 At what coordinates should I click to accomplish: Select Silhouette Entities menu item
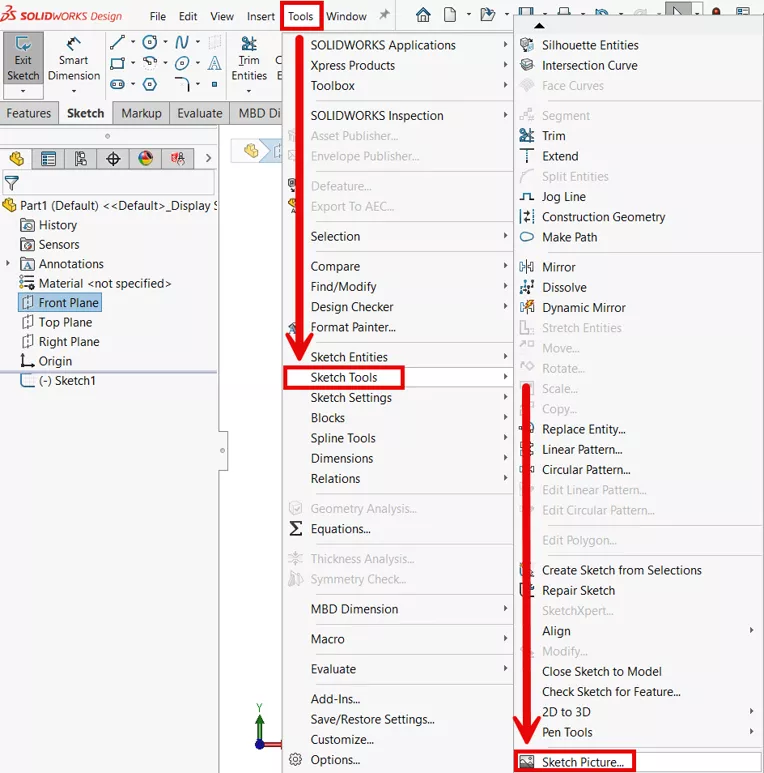coord(639,45)
